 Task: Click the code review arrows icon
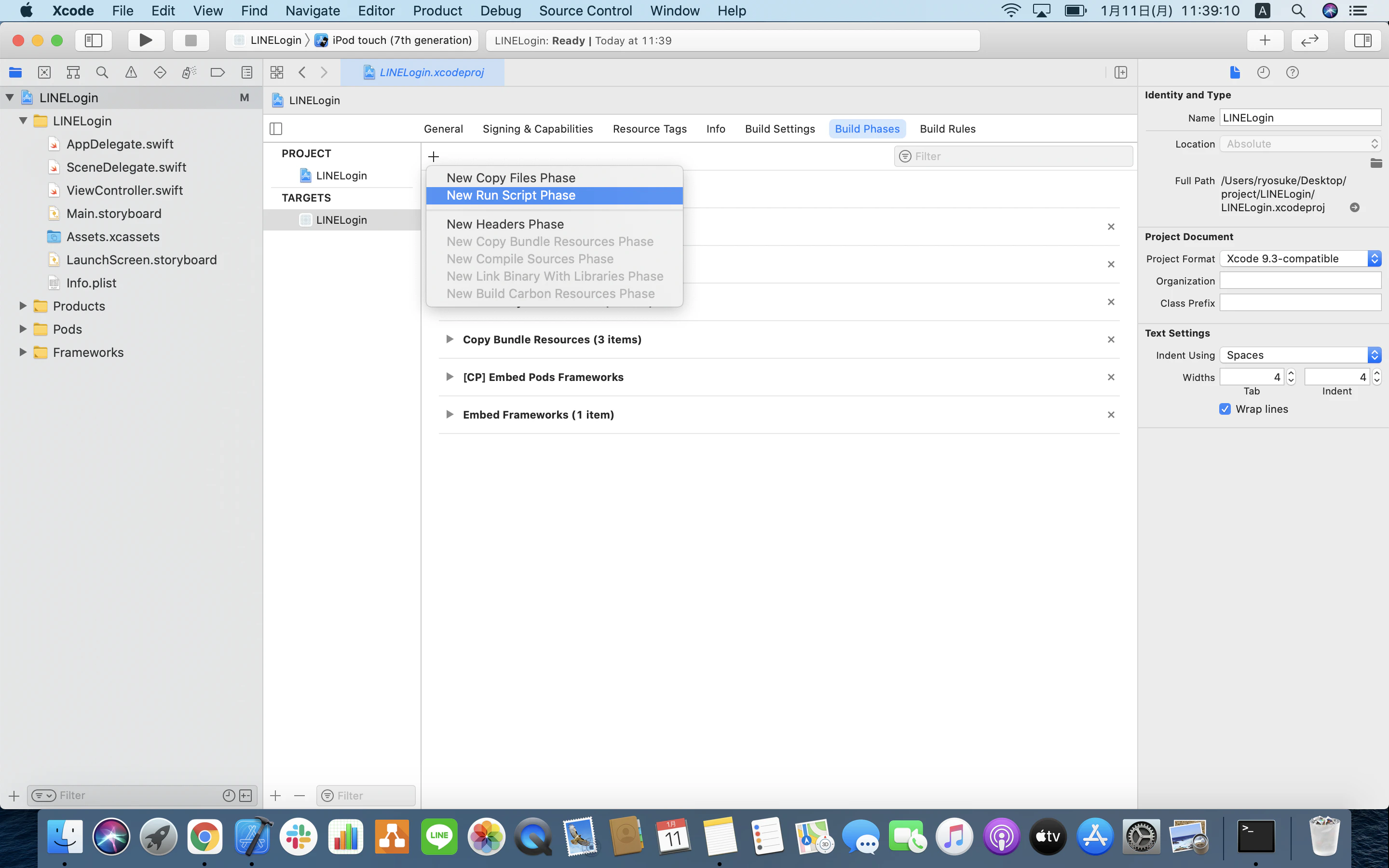(1309, 40)
